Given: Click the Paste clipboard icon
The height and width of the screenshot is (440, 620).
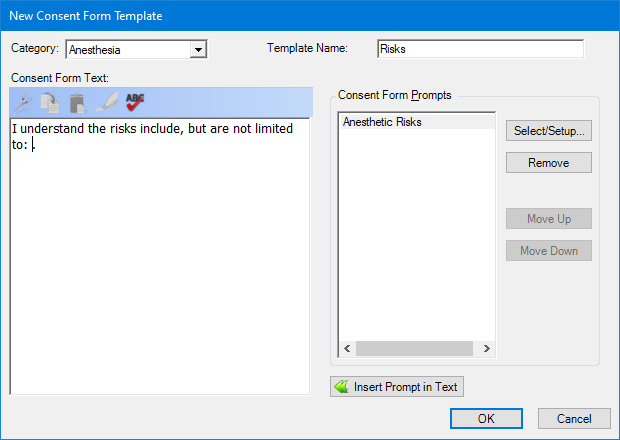Looking at the screenshot, I should [x=78, y=103].
